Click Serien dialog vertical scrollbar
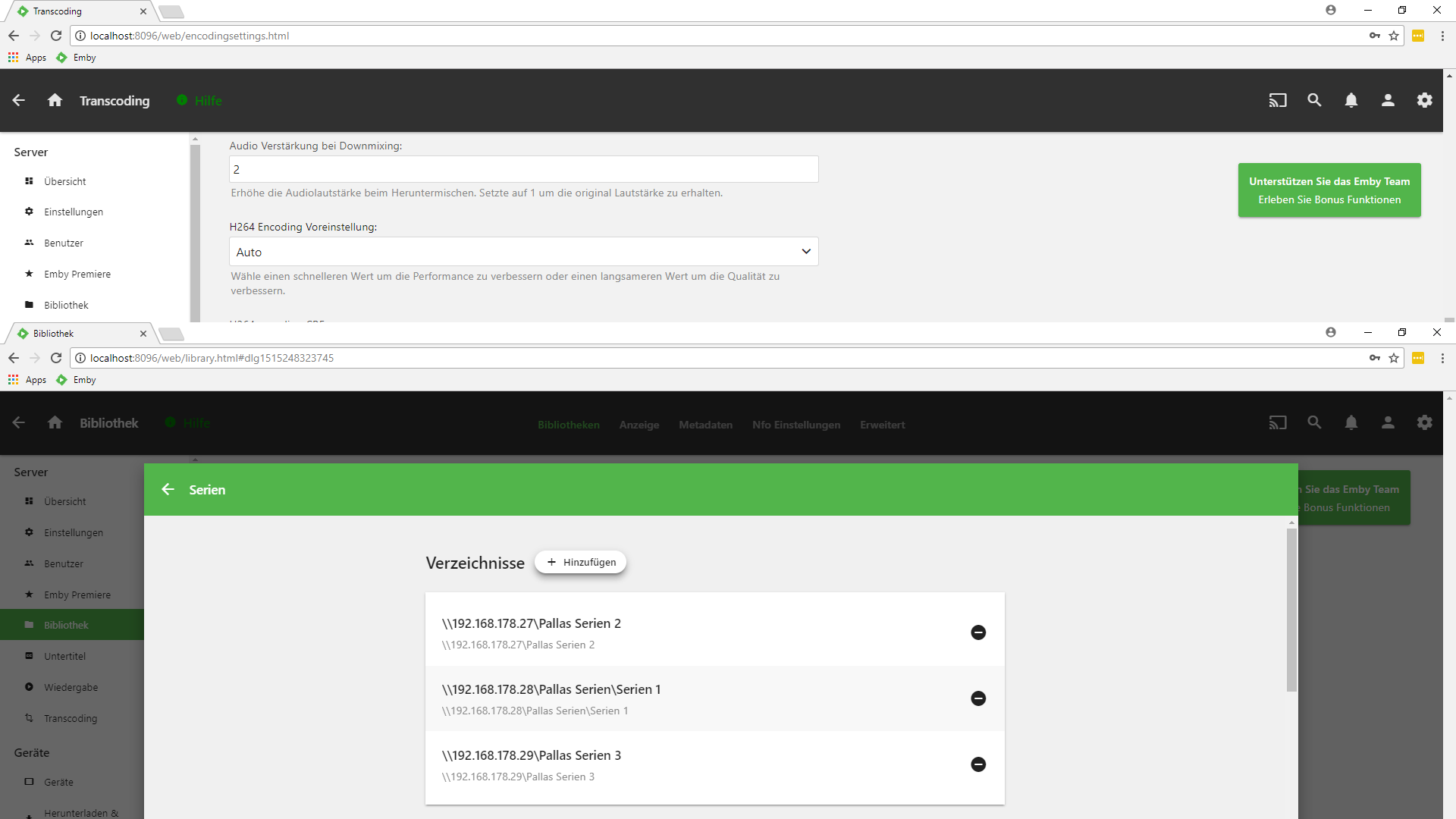This screenshot has height=819, width=1456. (x=1291, y=610)
